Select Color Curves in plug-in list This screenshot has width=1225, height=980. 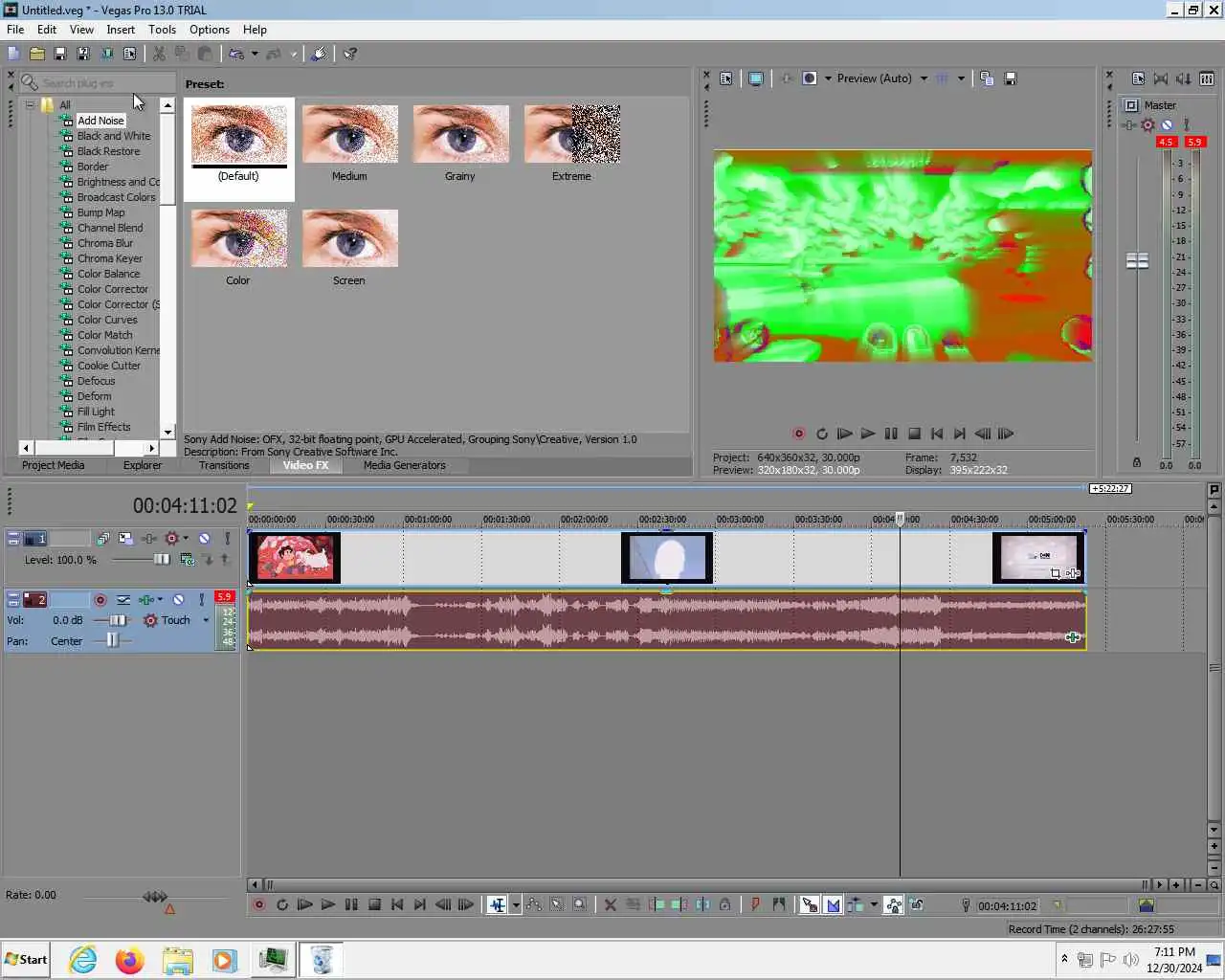click(107, 320)
